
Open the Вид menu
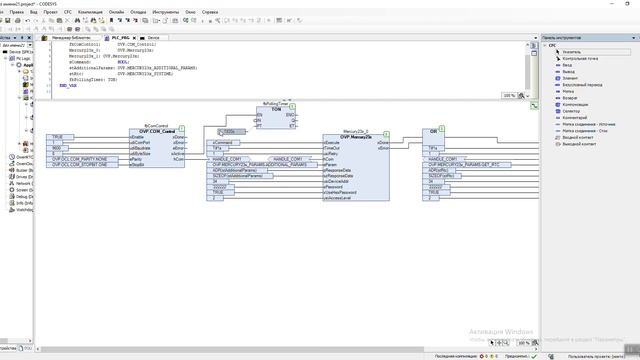pyautogui.click(x=33, y=12)
